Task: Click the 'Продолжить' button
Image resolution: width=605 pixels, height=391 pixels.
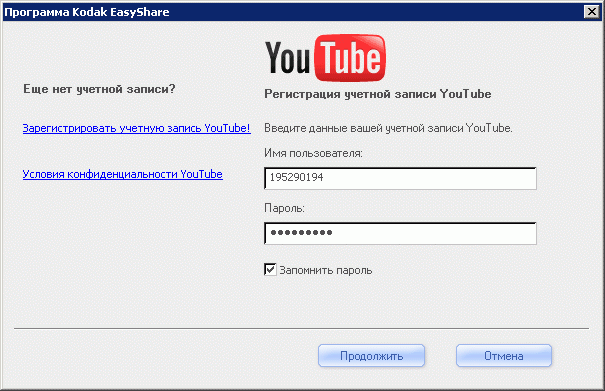Action: (371, 355)
